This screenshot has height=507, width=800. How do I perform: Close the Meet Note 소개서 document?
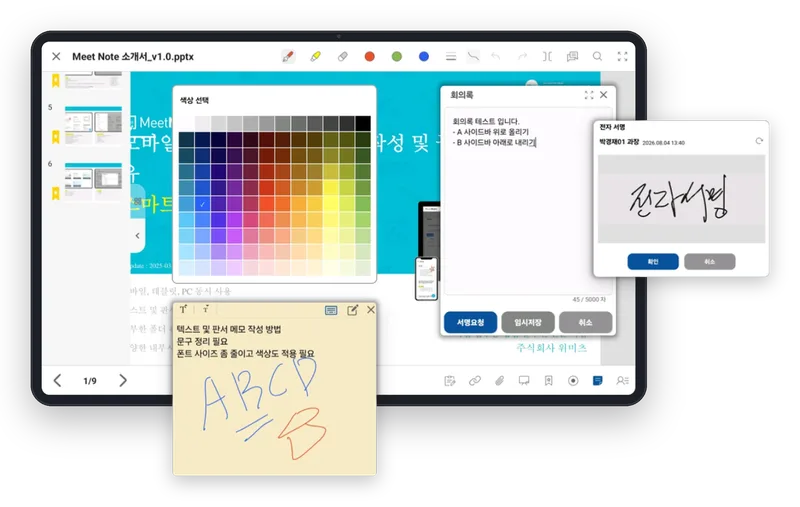[56, 56]
